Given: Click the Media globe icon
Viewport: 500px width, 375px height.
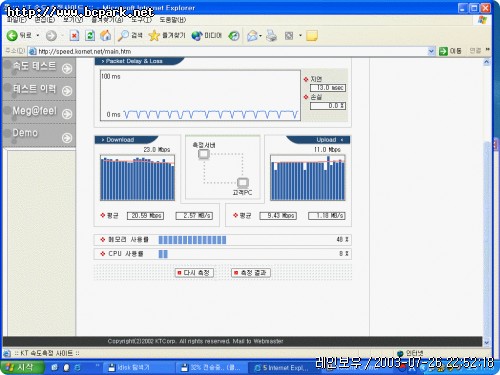Looking at the screenshot, I should click(x=197, y=35).
